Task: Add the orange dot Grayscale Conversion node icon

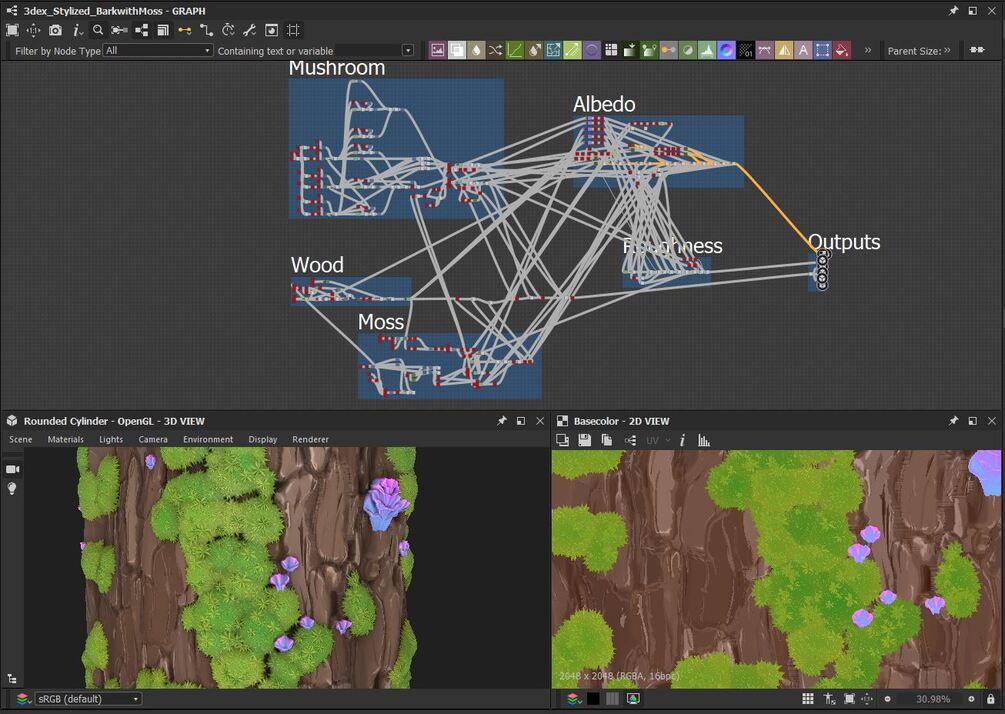Action: 669,50
